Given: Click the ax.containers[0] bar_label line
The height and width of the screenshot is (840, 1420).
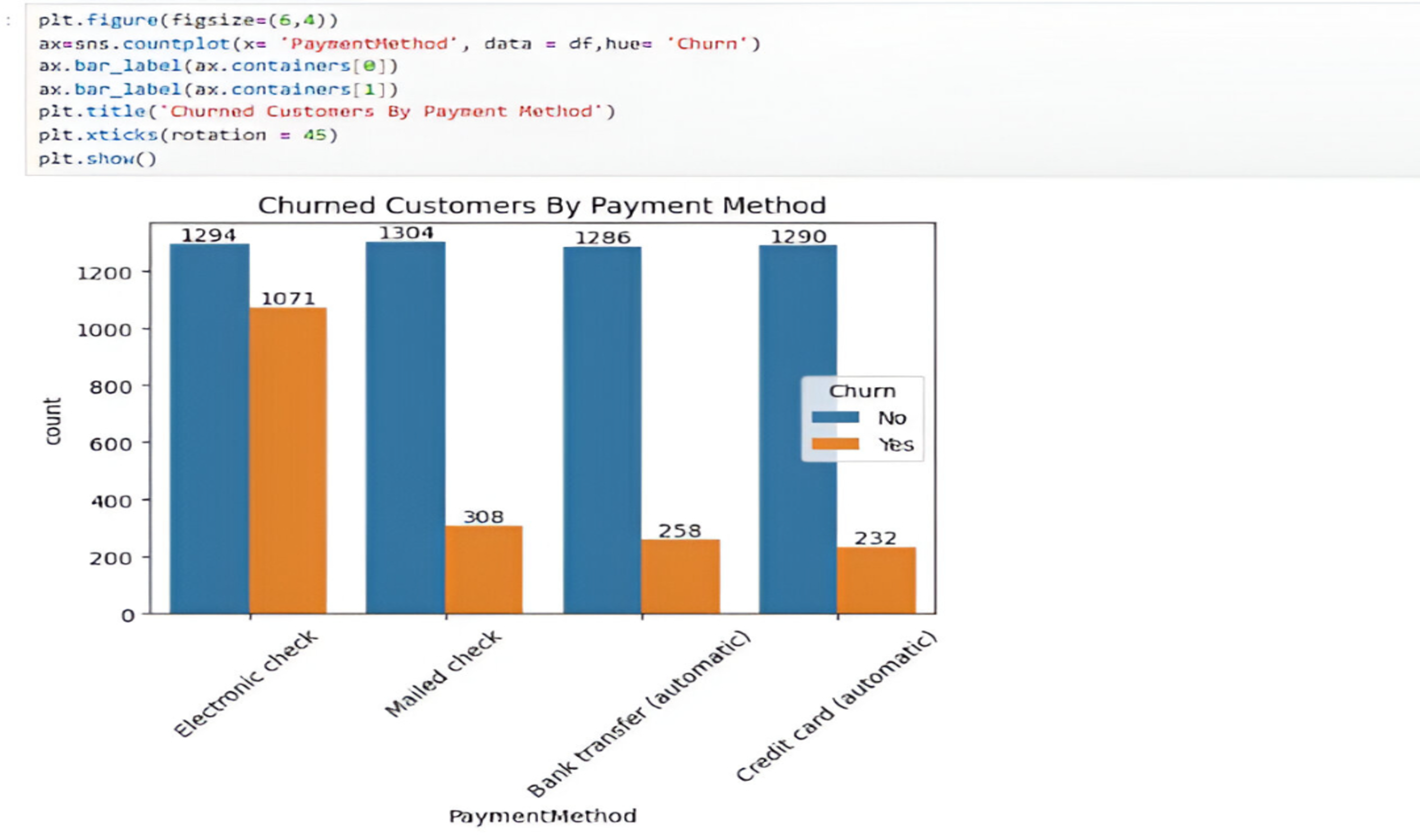Looking at the screenshot, I should [x=218, y=66].
